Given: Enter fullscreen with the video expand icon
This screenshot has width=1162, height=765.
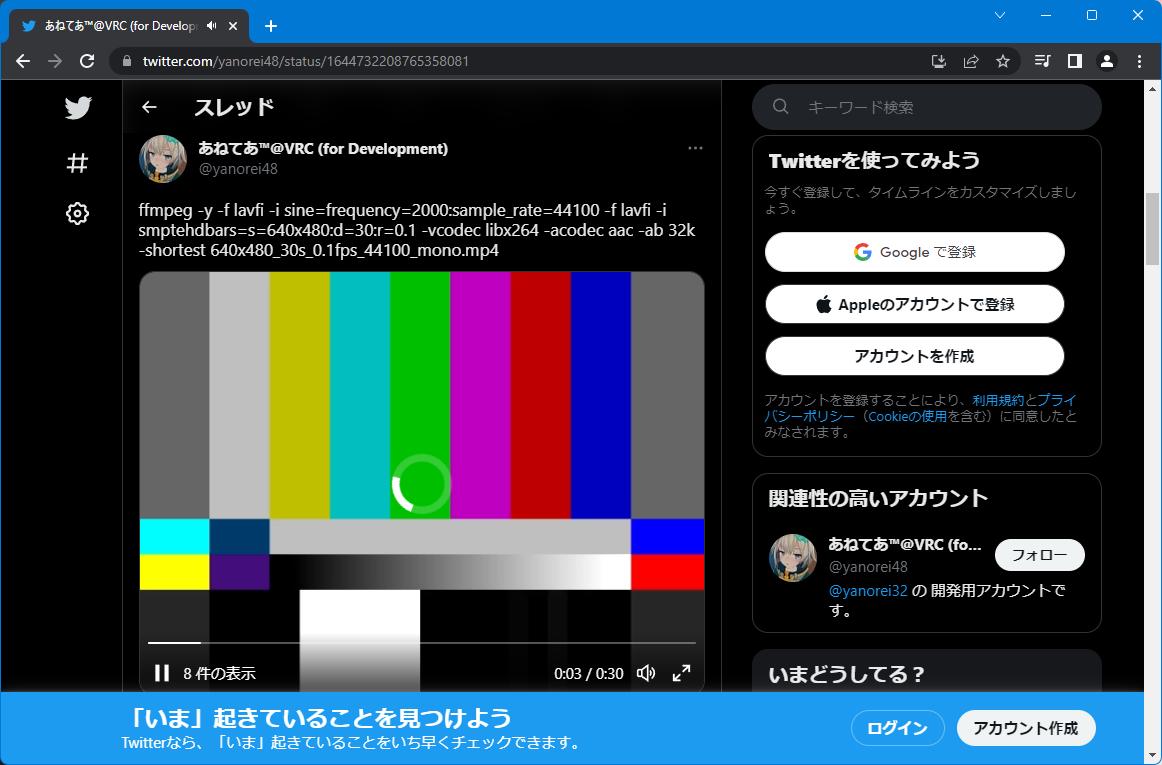Looking at the screenshot, I should point(682,673).
